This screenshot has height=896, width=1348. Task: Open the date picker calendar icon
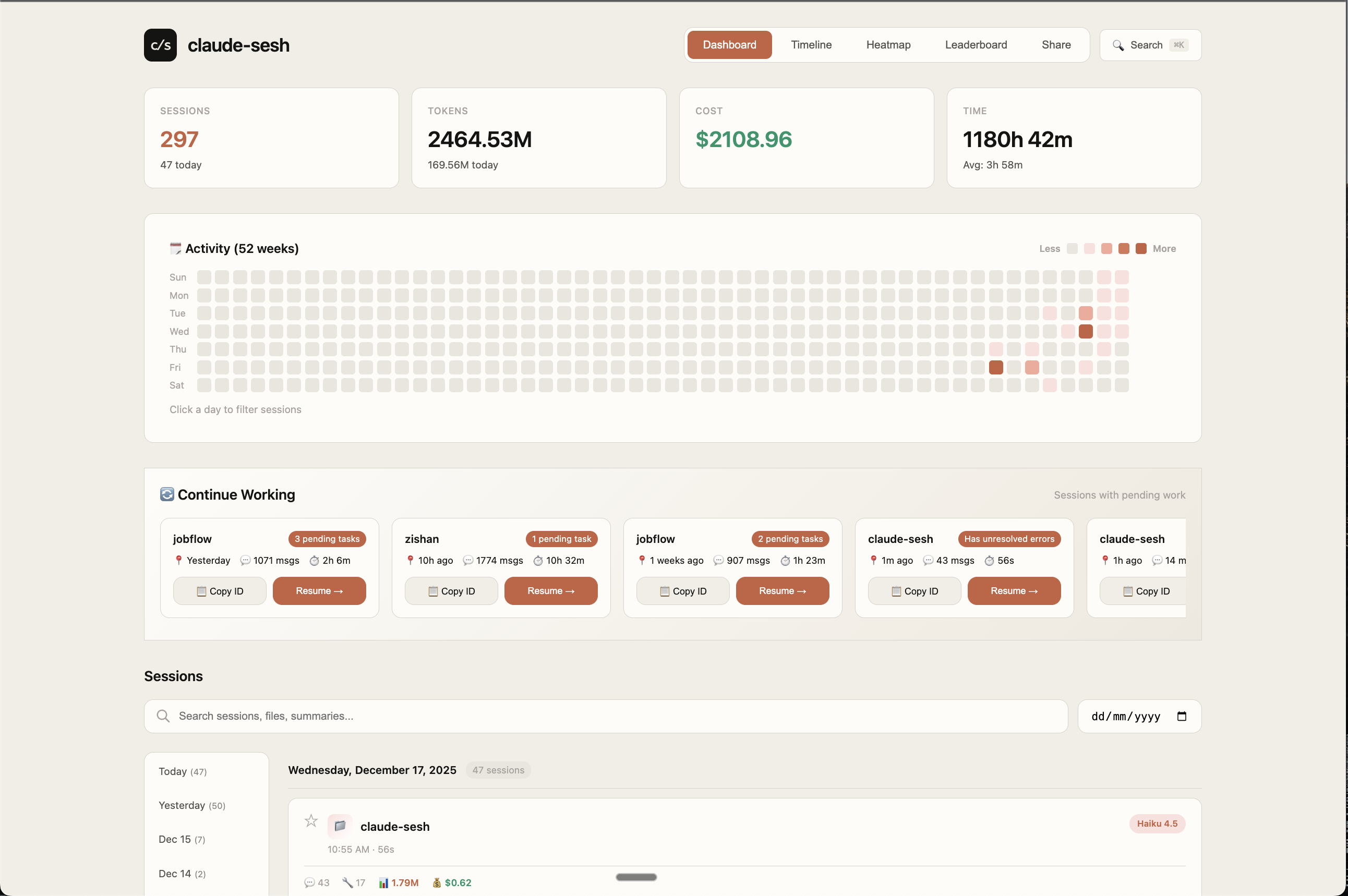point(1182,716)
